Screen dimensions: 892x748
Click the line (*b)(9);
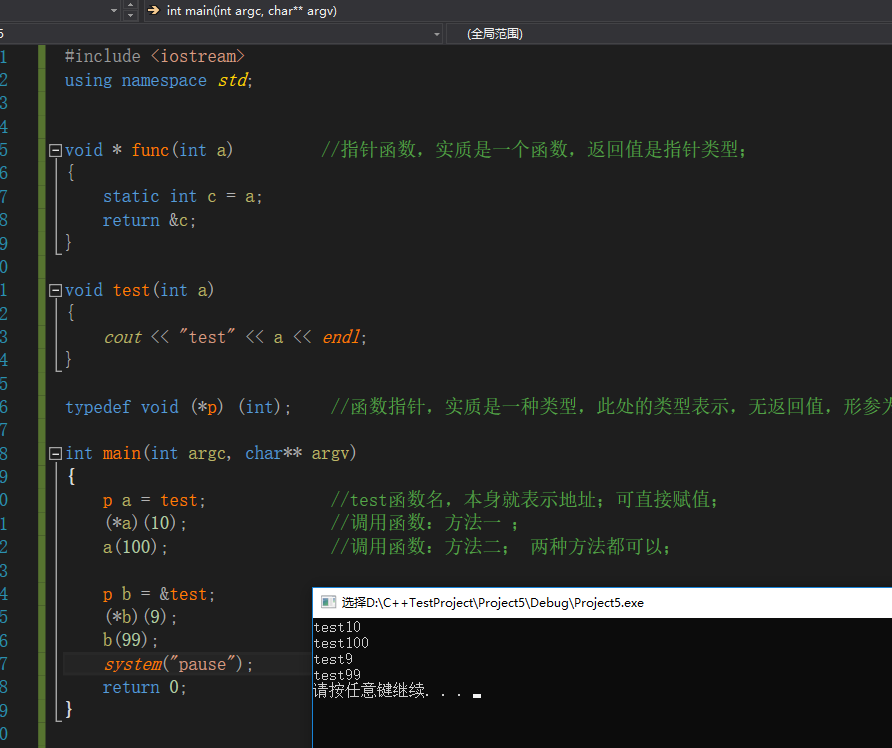(141, 617)
